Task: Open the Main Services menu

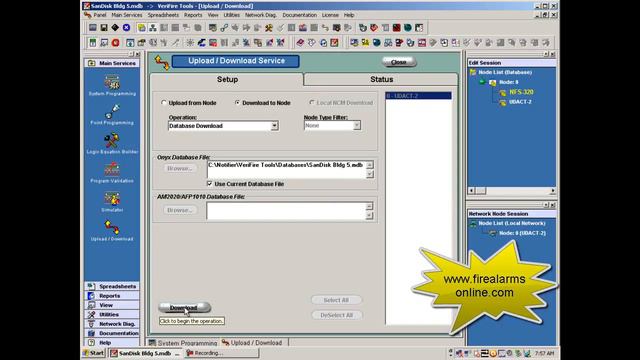Action: coord(127,15)
